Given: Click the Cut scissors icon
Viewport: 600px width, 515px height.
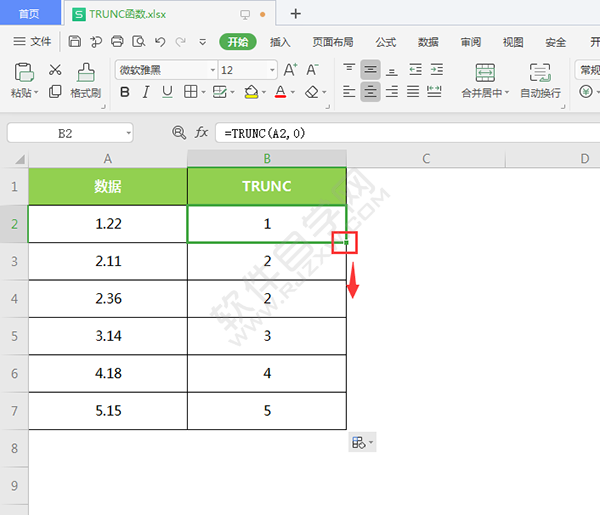Looking at the screenshot, I should (x=55, y=70).
